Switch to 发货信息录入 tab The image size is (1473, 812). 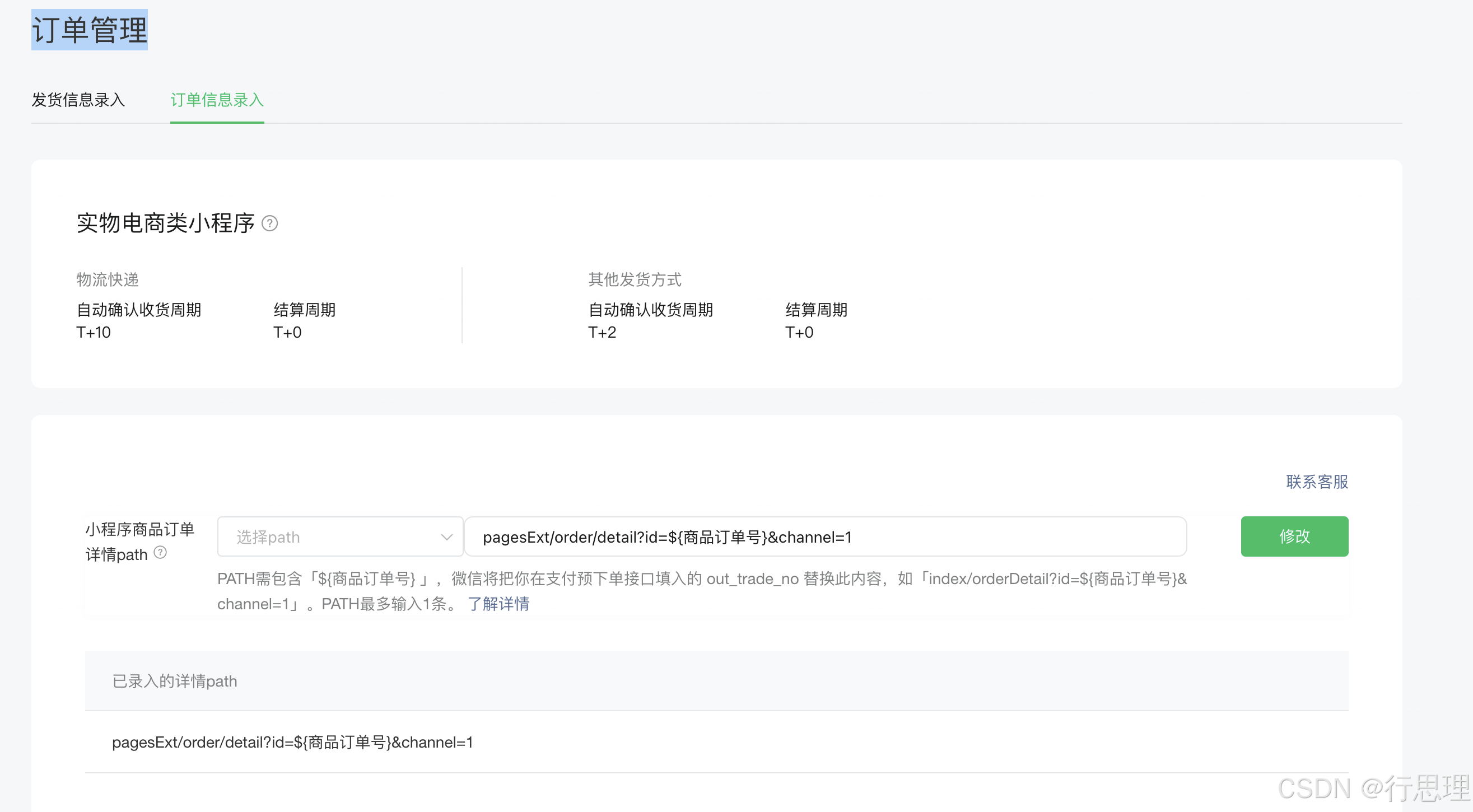78,100
